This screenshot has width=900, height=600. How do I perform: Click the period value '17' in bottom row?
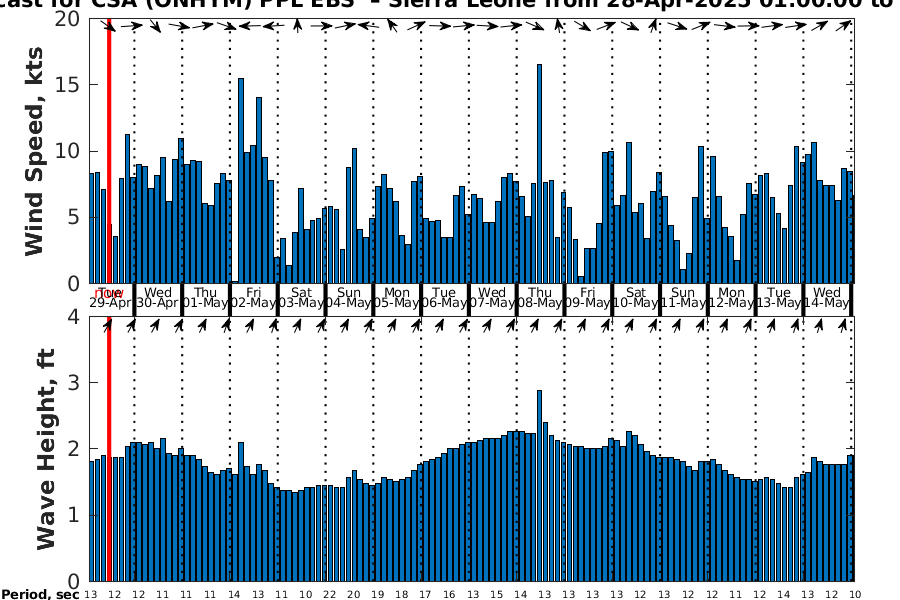tap(425, 595)
